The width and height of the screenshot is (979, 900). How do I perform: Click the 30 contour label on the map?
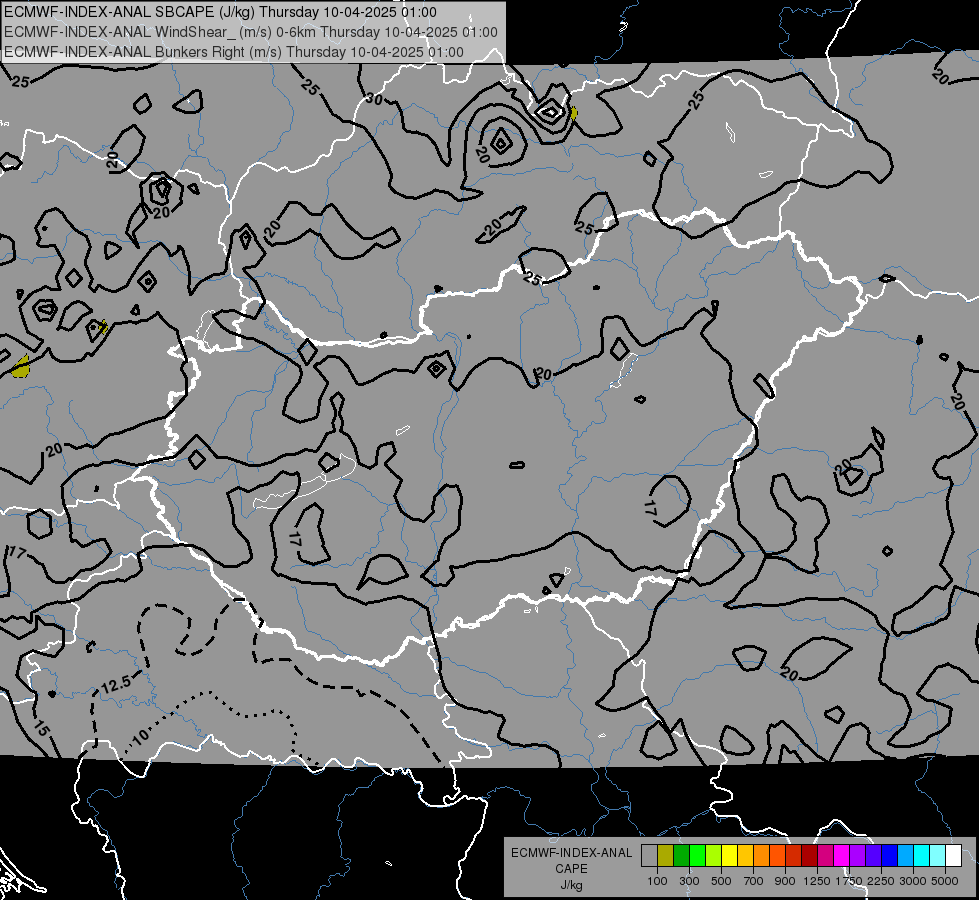[375, 99]
